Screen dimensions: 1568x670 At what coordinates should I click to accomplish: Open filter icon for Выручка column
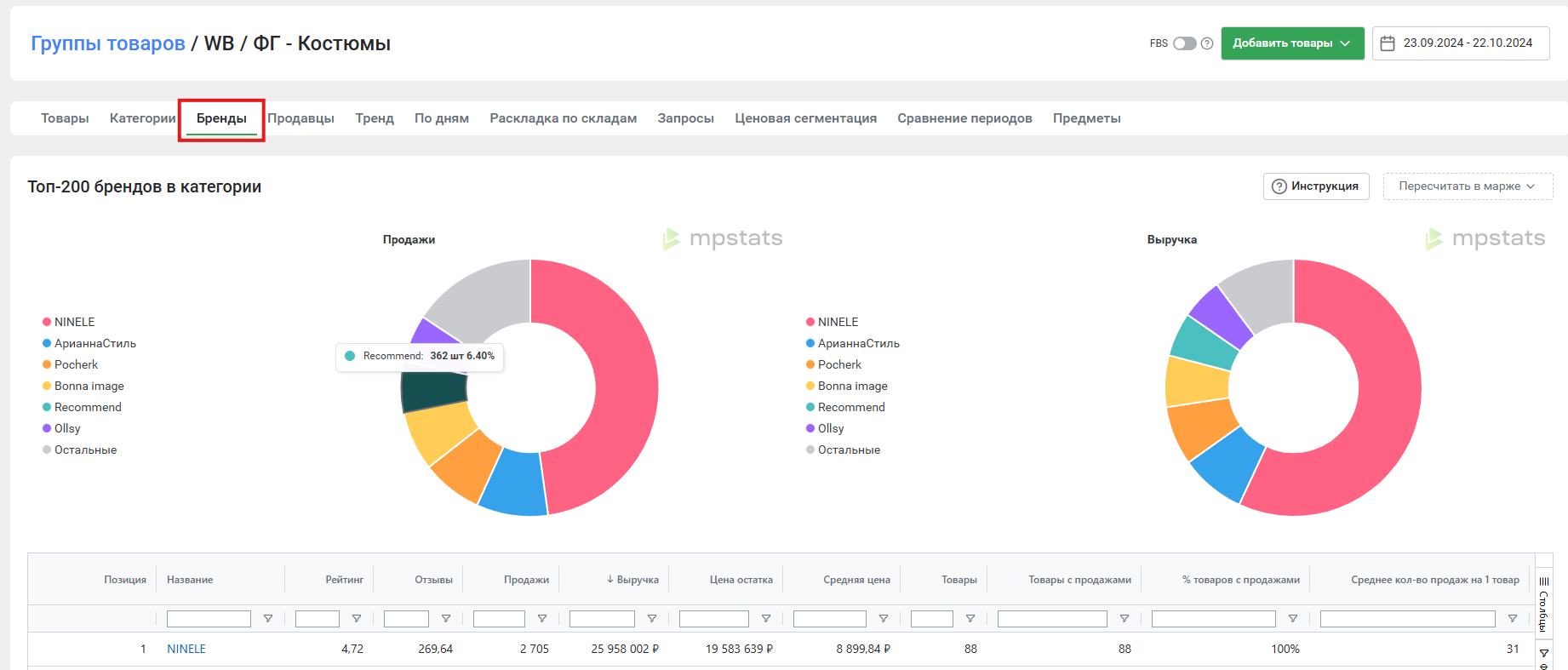[x=652, y=619]
